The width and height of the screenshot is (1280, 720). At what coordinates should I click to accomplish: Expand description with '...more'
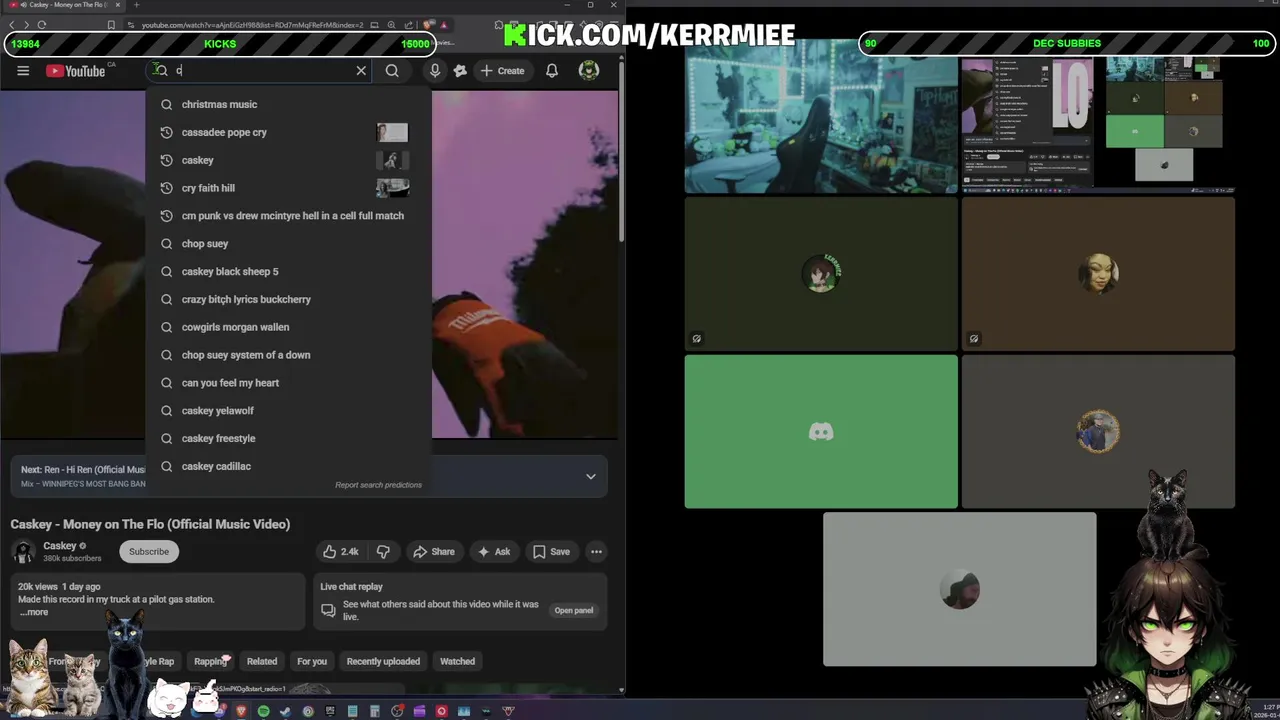click(33, 612)
